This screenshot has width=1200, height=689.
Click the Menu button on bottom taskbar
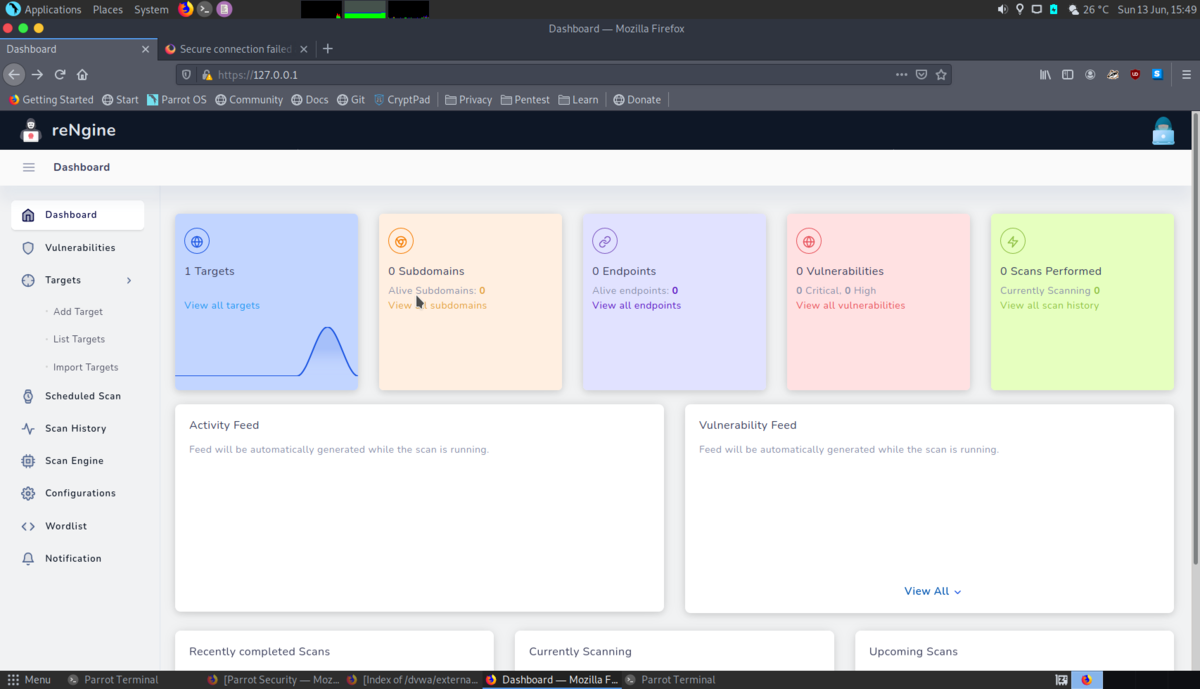tap(27, 679)
